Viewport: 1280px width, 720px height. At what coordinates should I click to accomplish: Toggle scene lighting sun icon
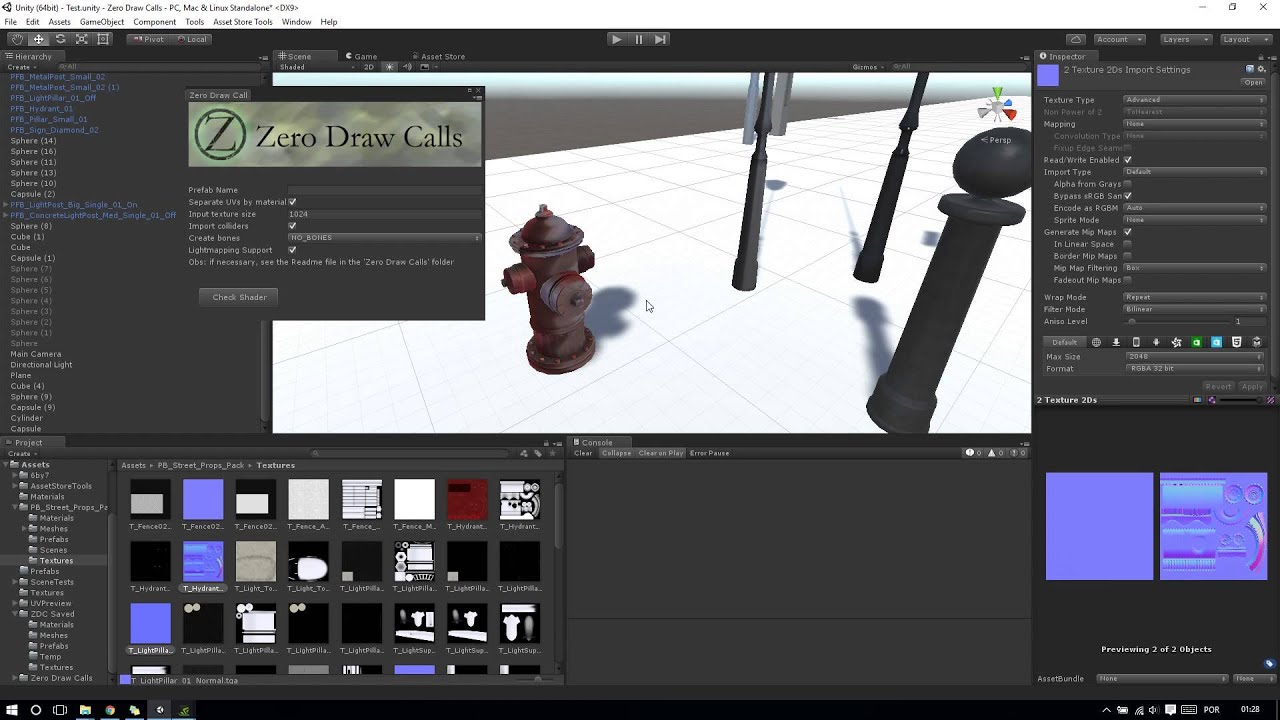pyautogui.click(x=390, y=67)
